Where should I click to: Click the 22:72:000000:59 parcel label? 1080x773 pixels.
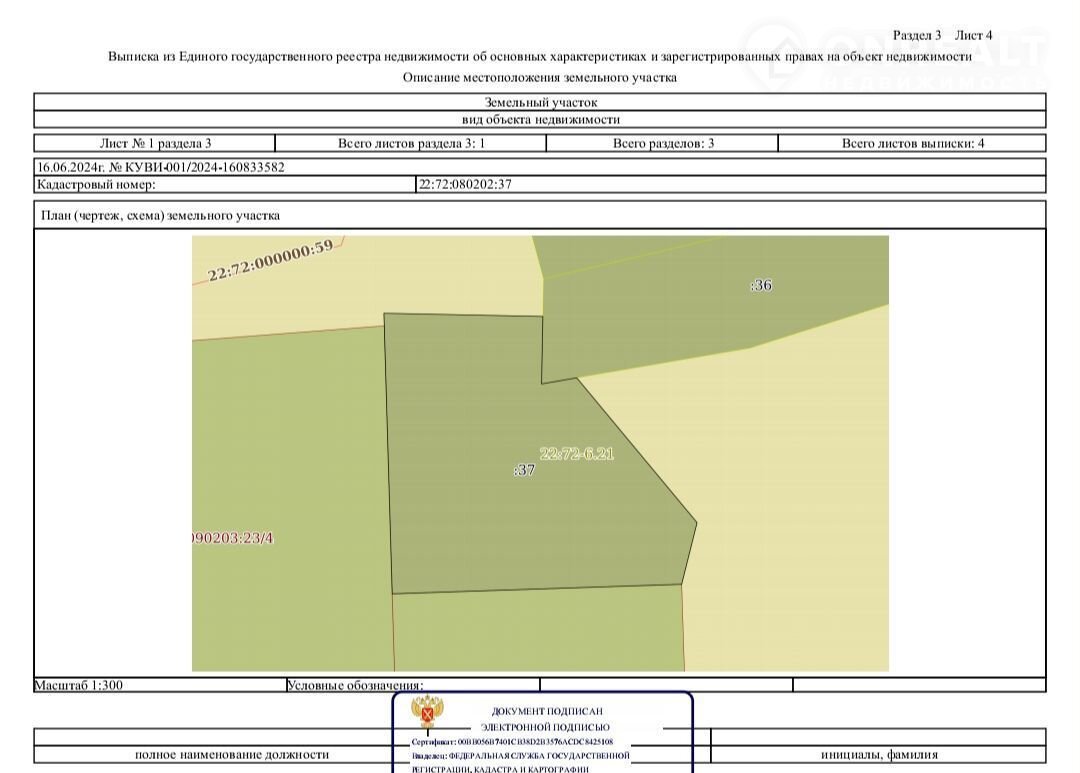[x=270, y=261]
